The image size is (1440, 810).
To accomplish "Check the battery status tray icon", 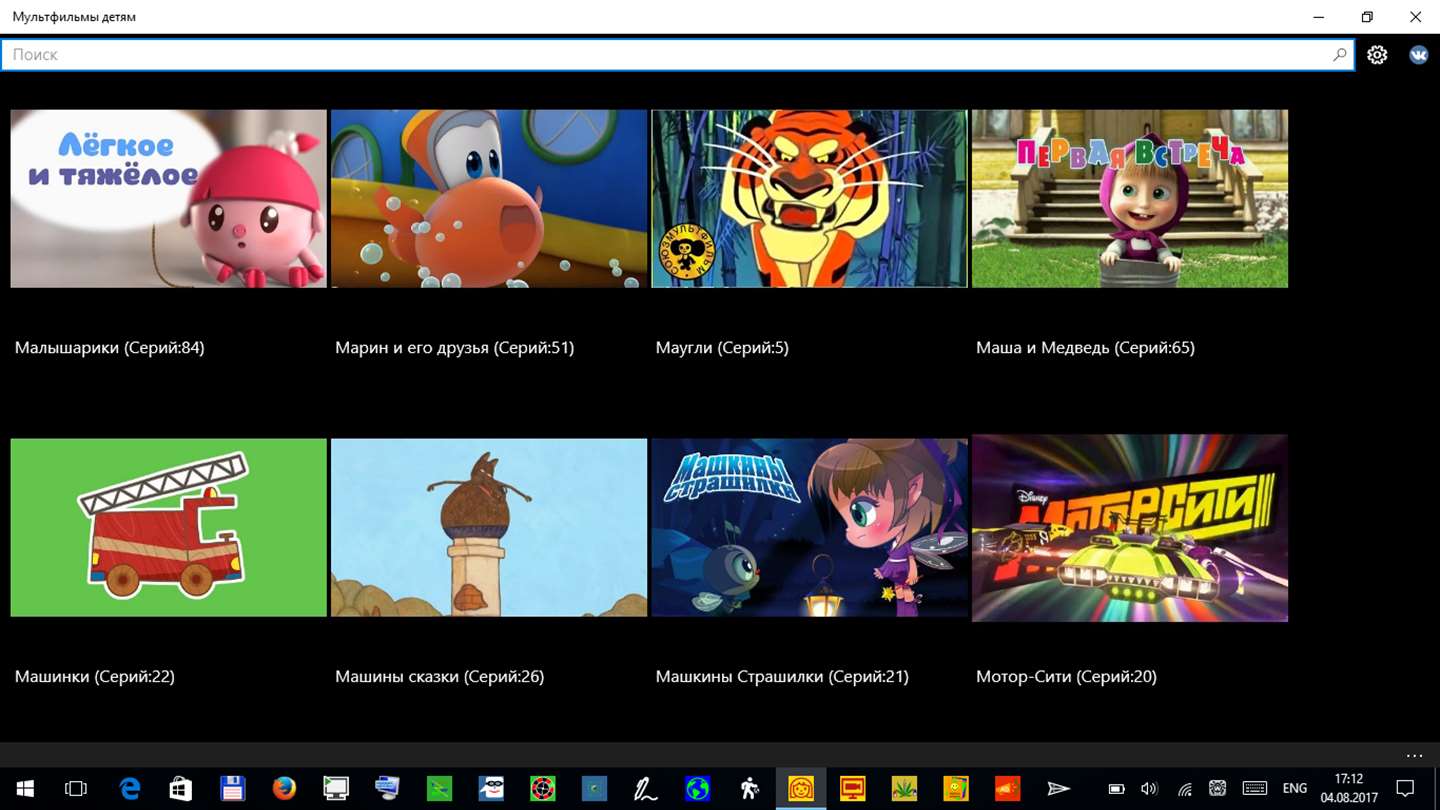I will coord(1117,789).
